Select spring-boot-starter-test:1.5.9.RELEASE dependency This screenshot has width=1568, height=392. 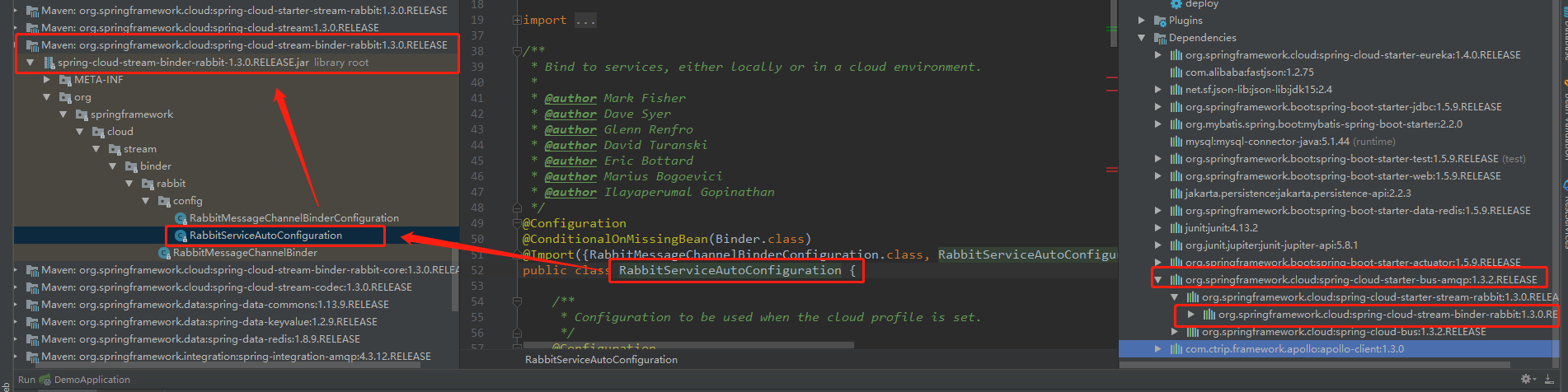click(1342, 159)
